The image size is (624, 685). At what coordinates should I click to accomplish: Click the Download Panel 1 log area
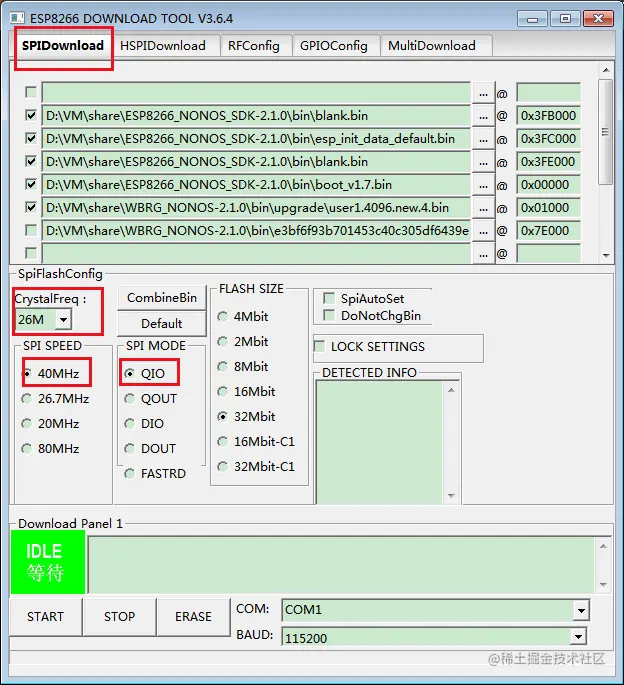(341, 564)
